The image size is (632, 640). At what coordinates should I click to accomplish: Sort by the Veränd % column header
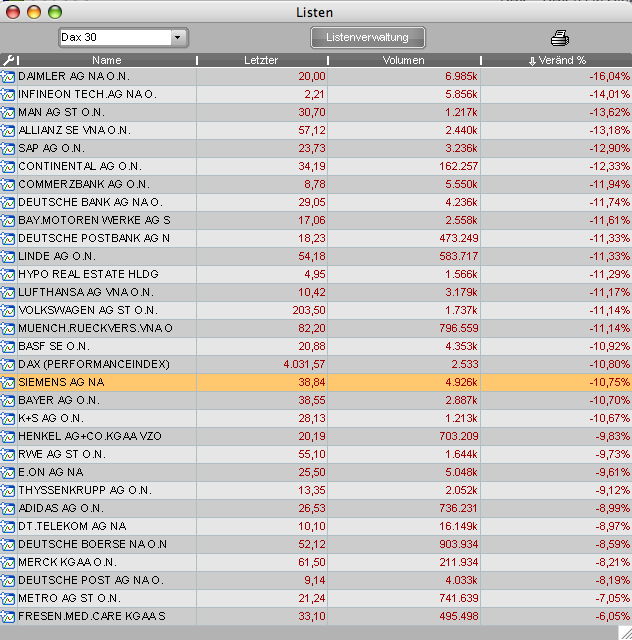[x=557, y=60]
